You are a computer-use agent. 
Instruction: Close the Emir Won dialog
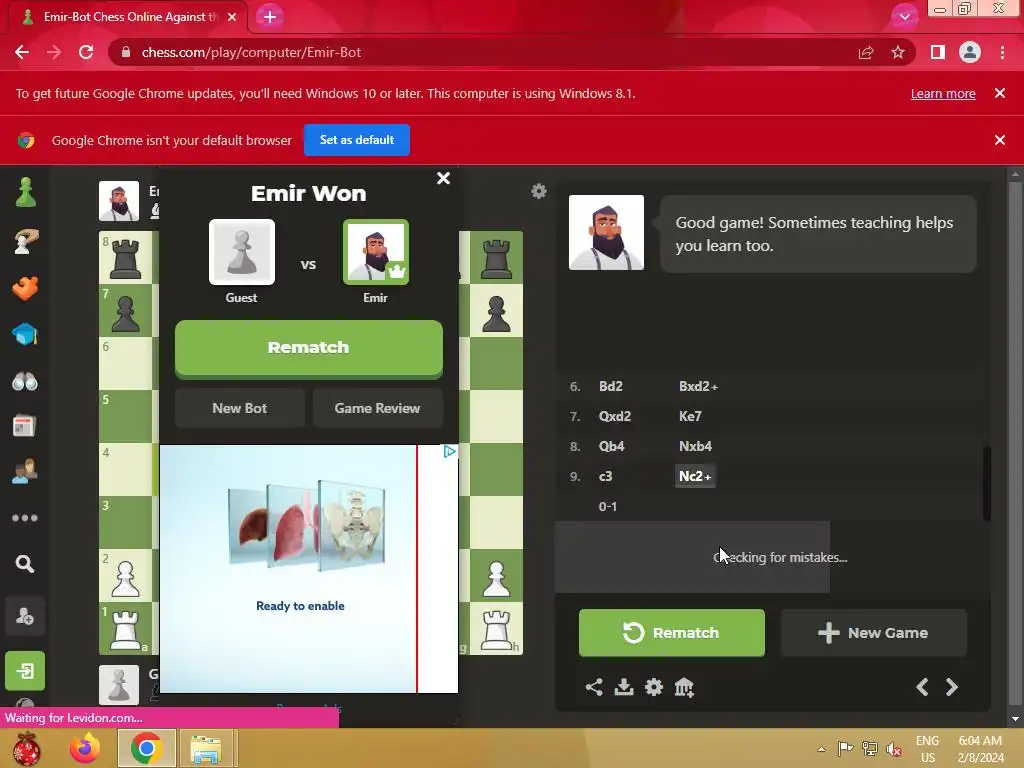coord(443,178)
